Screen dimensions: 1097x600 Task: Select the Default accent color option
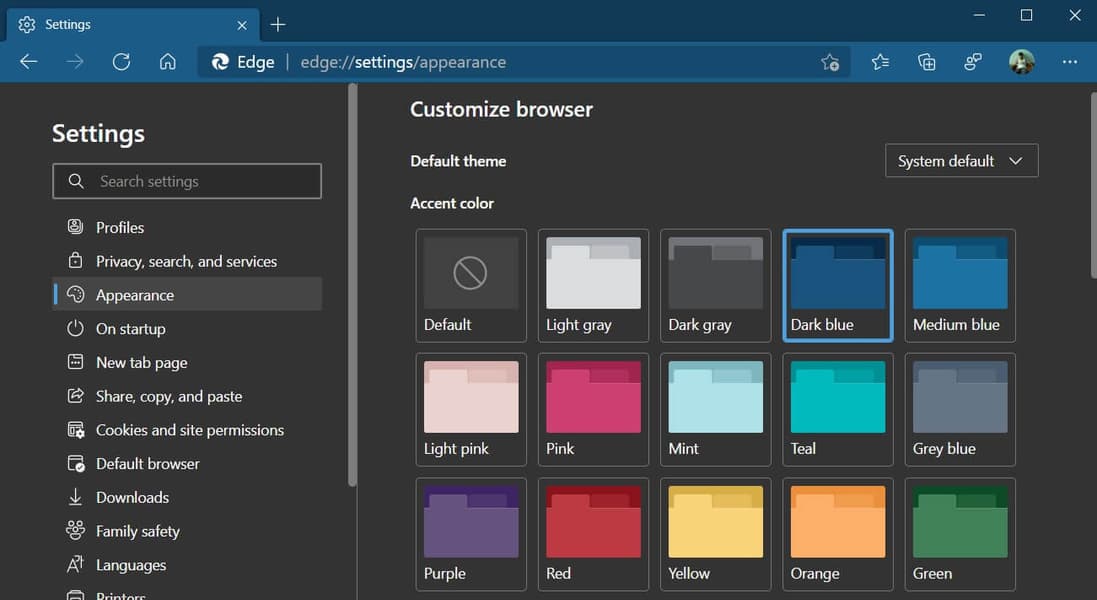point(471,284)
